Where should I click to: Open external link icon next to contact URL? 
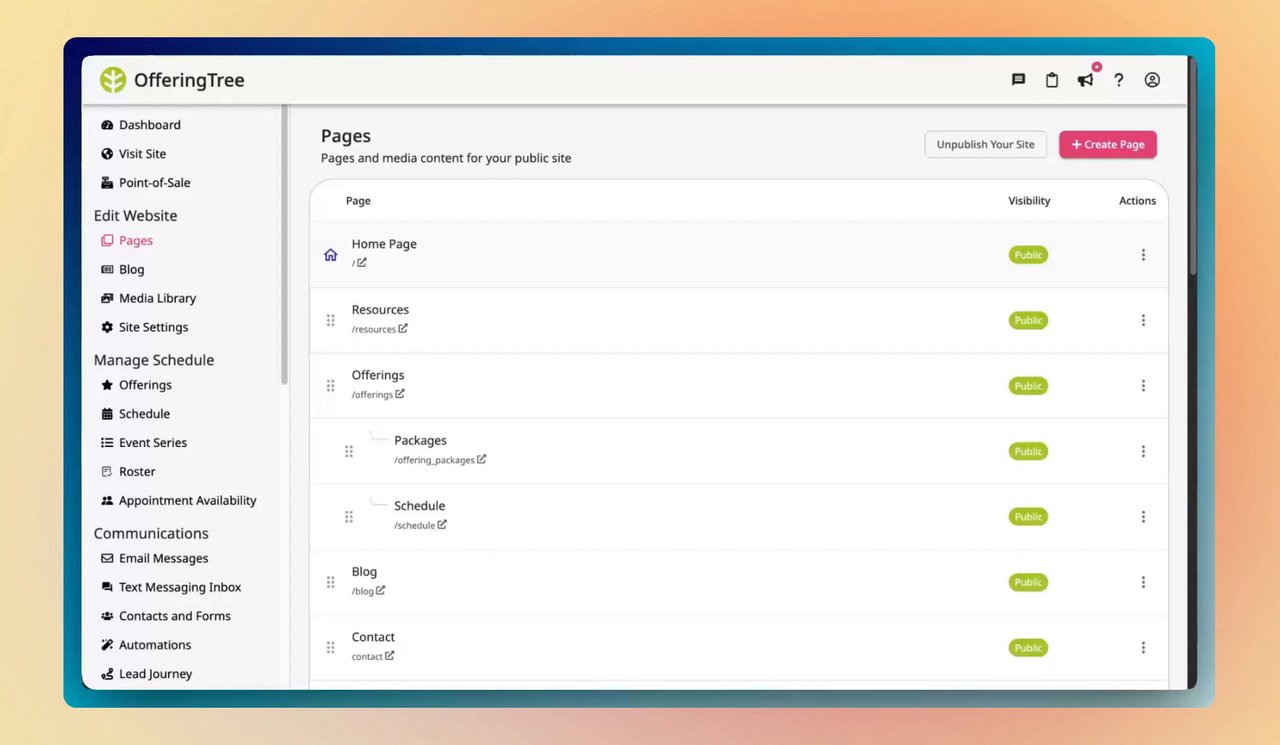click(x=389, y=656)
